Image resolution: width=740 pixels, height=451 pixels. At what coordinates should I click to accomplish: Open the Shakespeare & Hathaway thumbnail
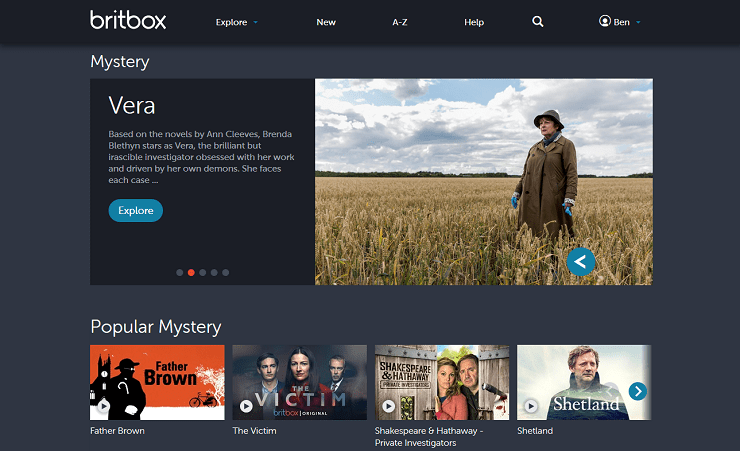coord(442,383)
